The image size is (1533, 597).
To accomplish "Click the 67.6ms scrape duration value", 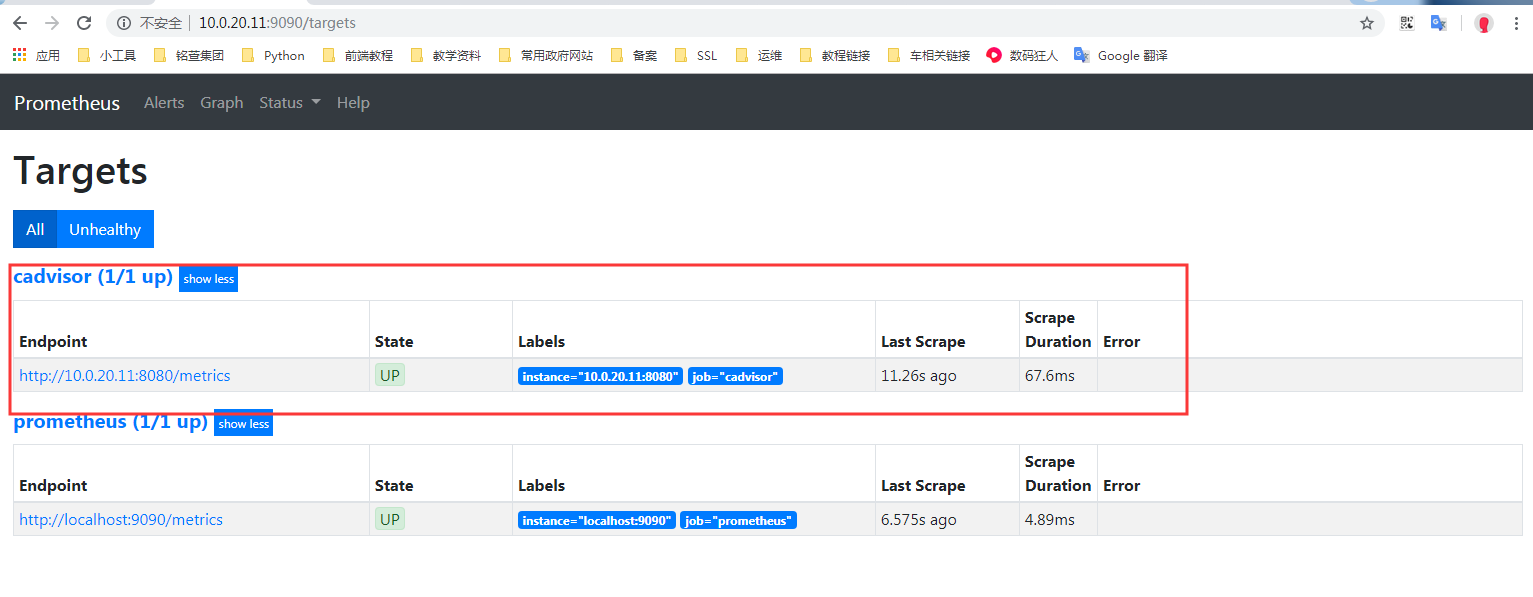I will [1050, 376].
